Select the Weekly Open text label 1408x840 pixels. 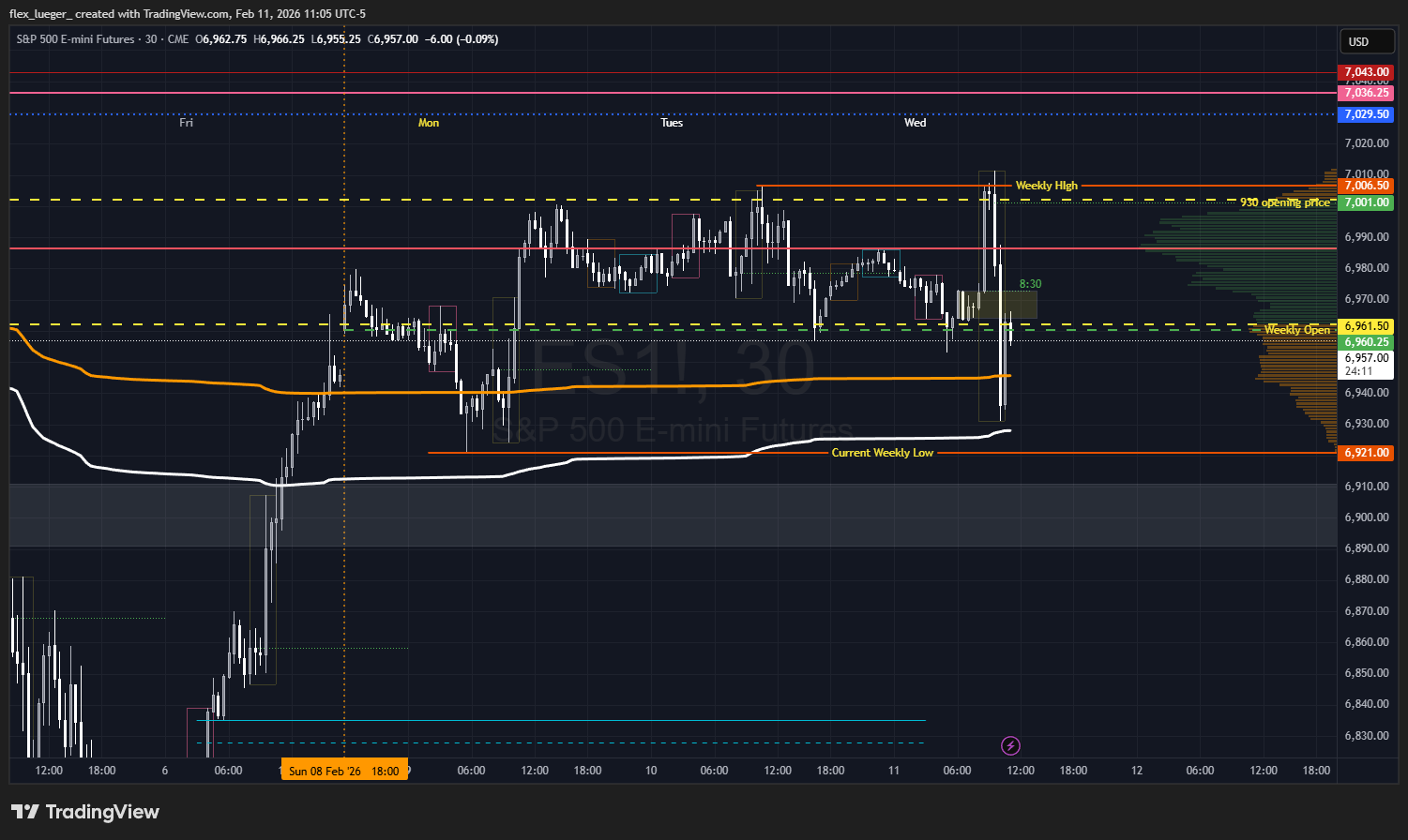pyautogui.click(x=1296, y=330)
